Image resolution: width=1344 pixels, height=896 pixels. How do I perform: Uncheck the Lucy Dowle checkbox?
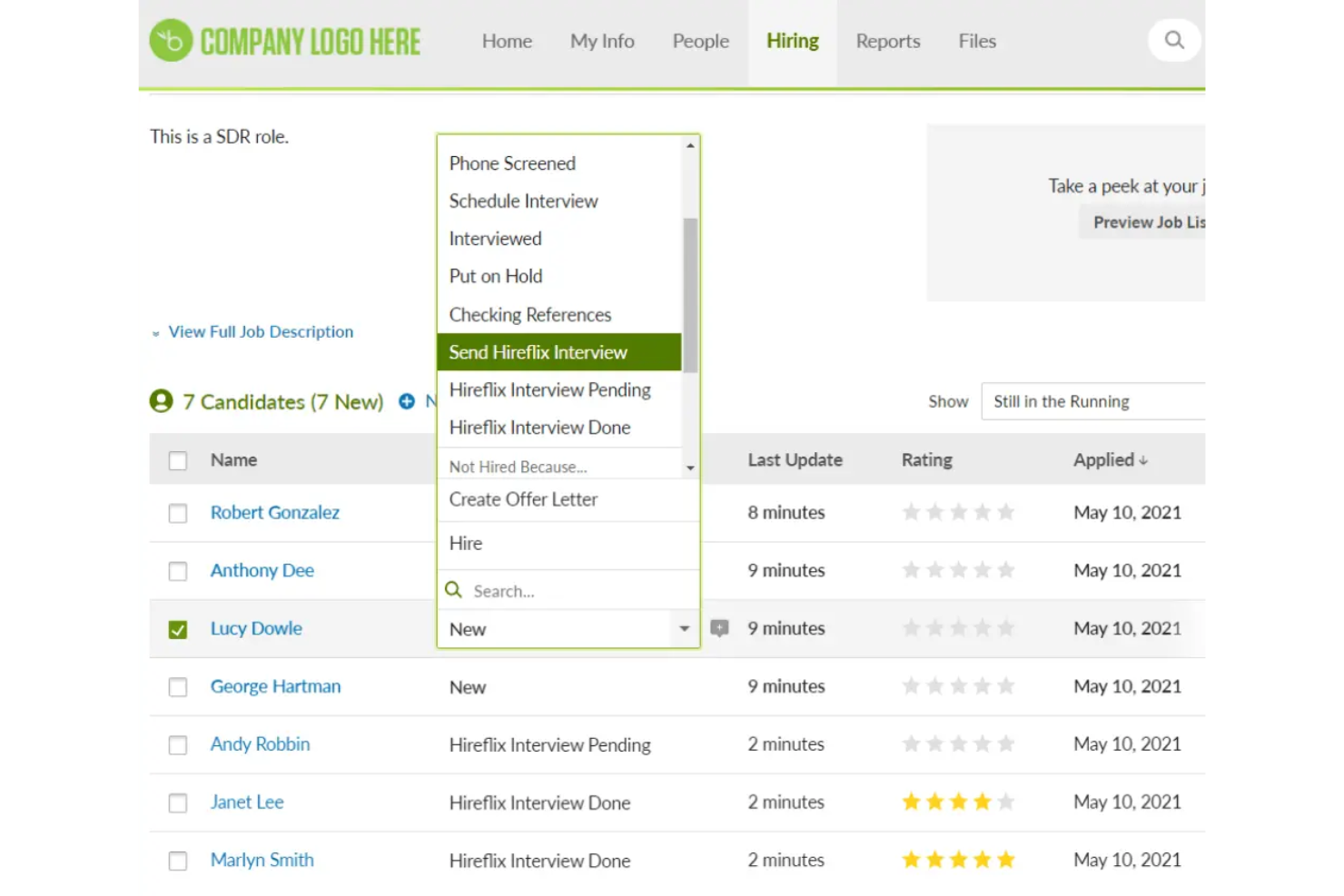coord(177,628)
